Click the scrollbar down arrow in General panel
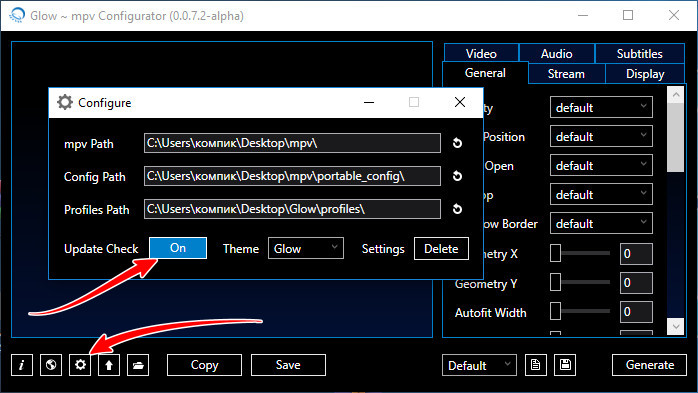Image resolution: width=698 pixels, height=393 pixels. [676, 327]
